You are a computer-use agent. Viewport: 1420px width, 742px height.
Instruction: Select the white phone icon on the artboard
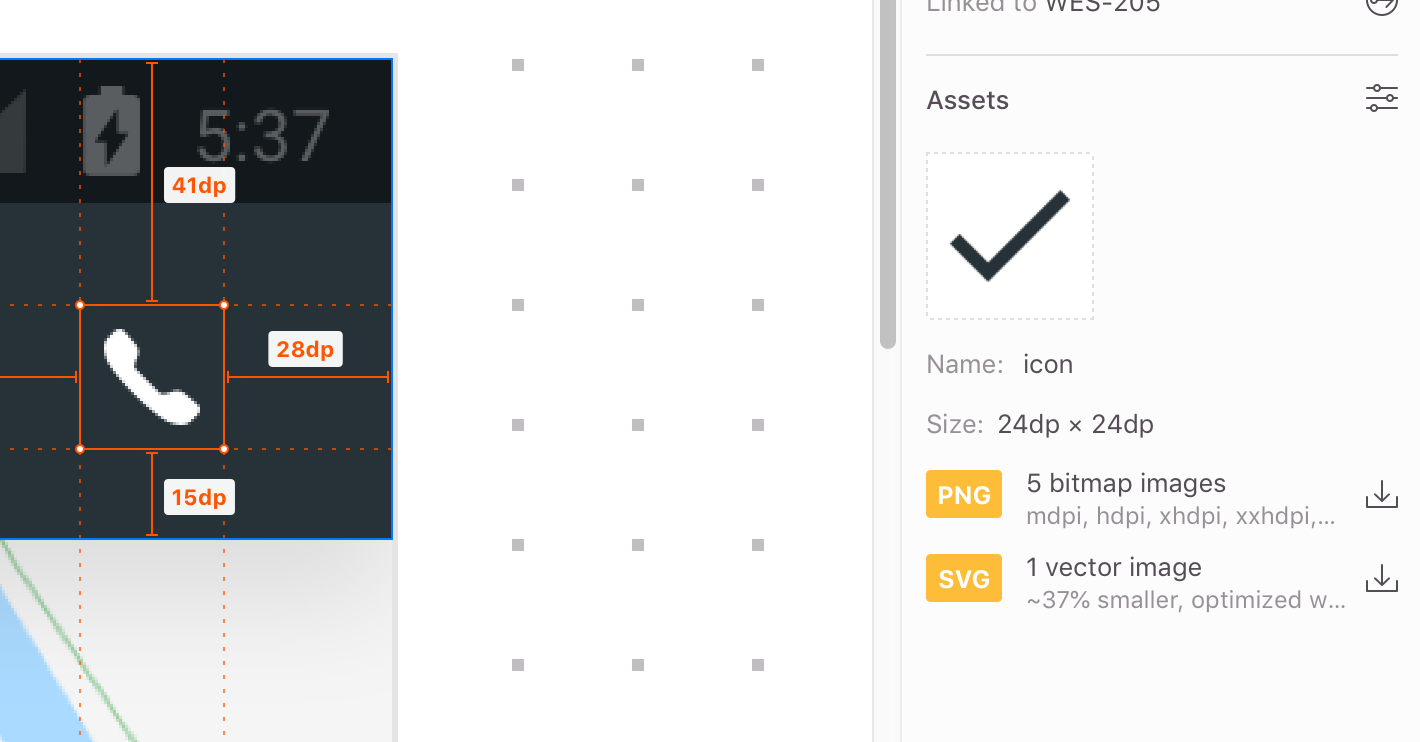152,375
